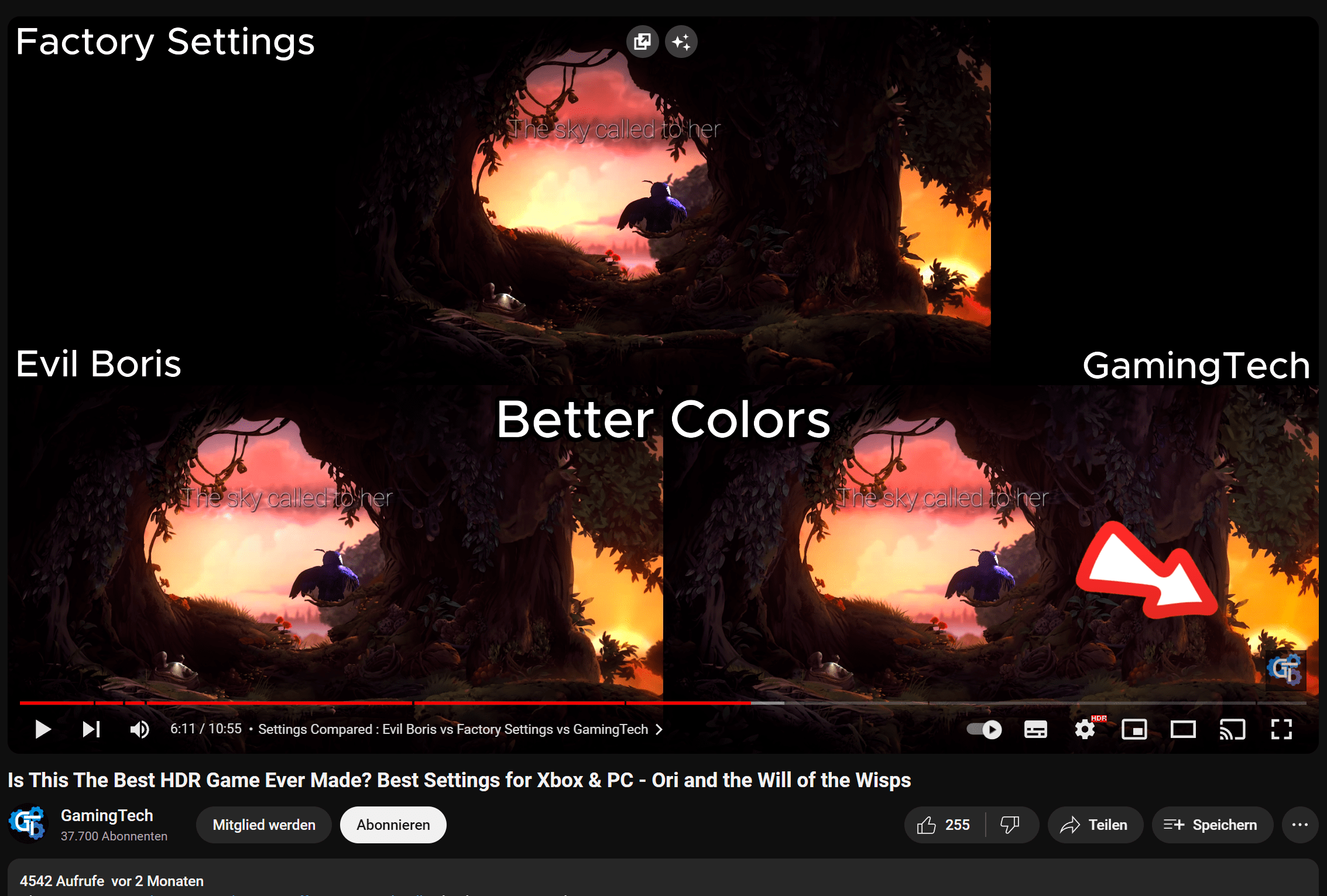The image size is (1327, 896).
Task: Subscribe with the Abonnieren button
Action: point(393,825)
